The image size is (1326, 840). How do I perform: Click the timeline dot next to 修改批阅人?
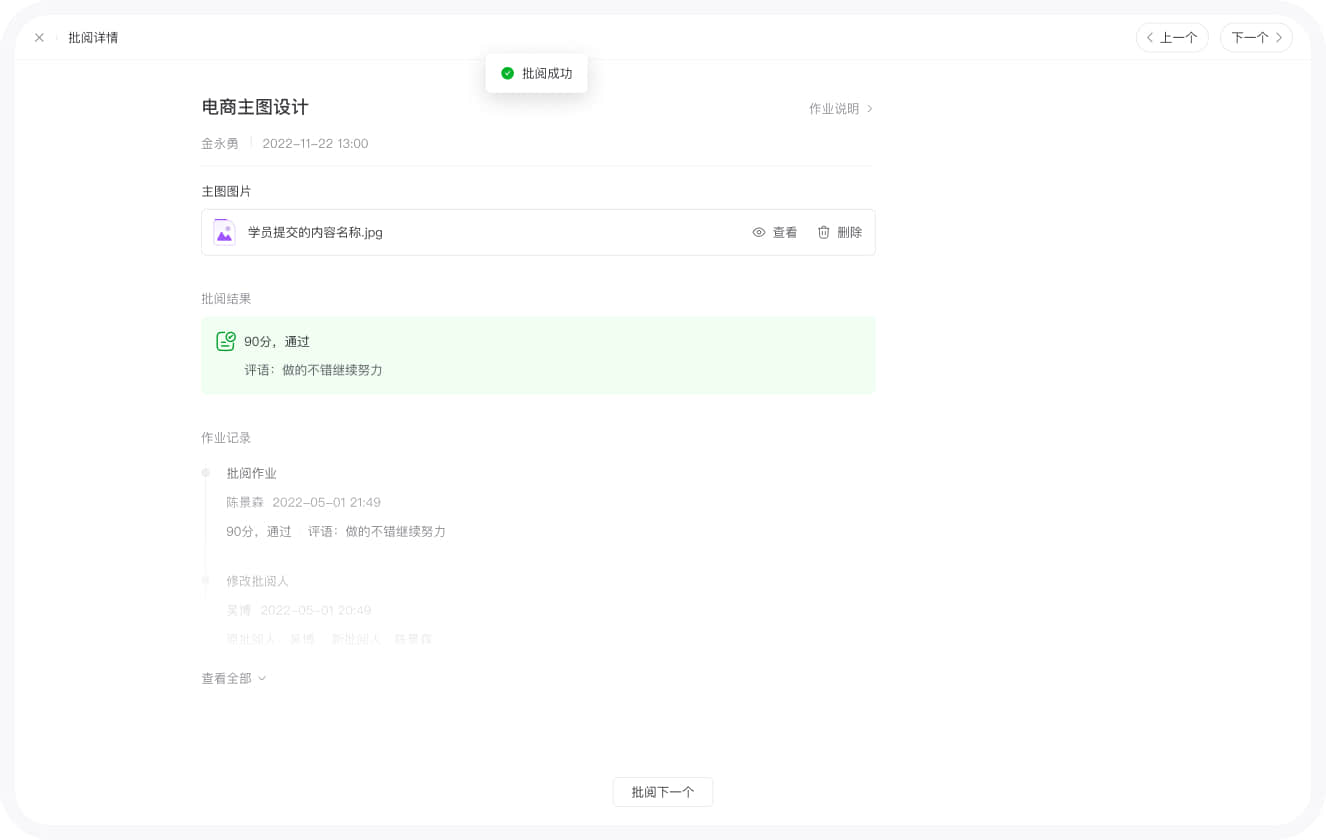pyautogui.click(x=206, y=580)
